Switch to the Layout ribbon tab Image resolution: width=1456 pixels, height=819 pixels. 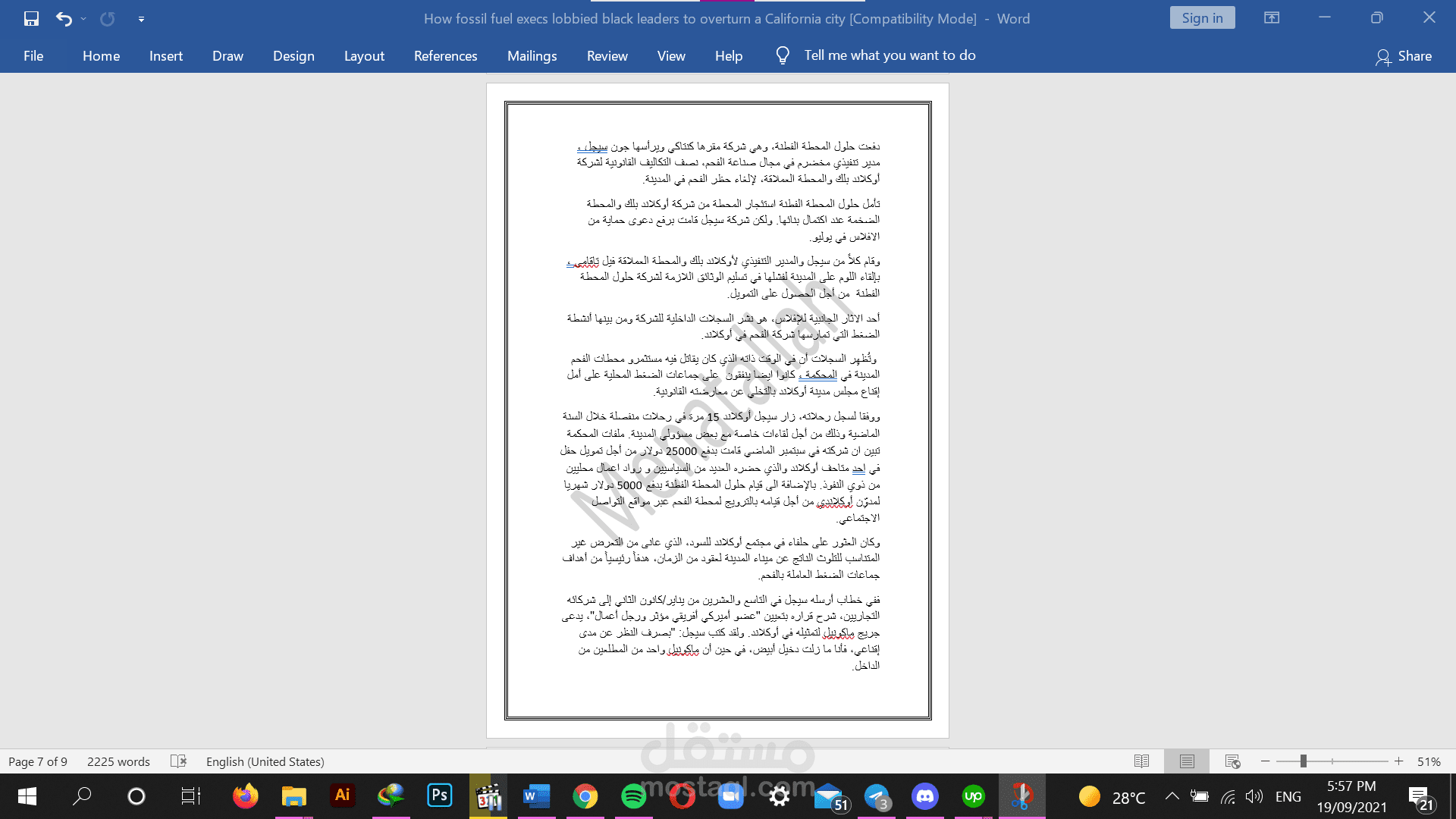tap(364, 56)
